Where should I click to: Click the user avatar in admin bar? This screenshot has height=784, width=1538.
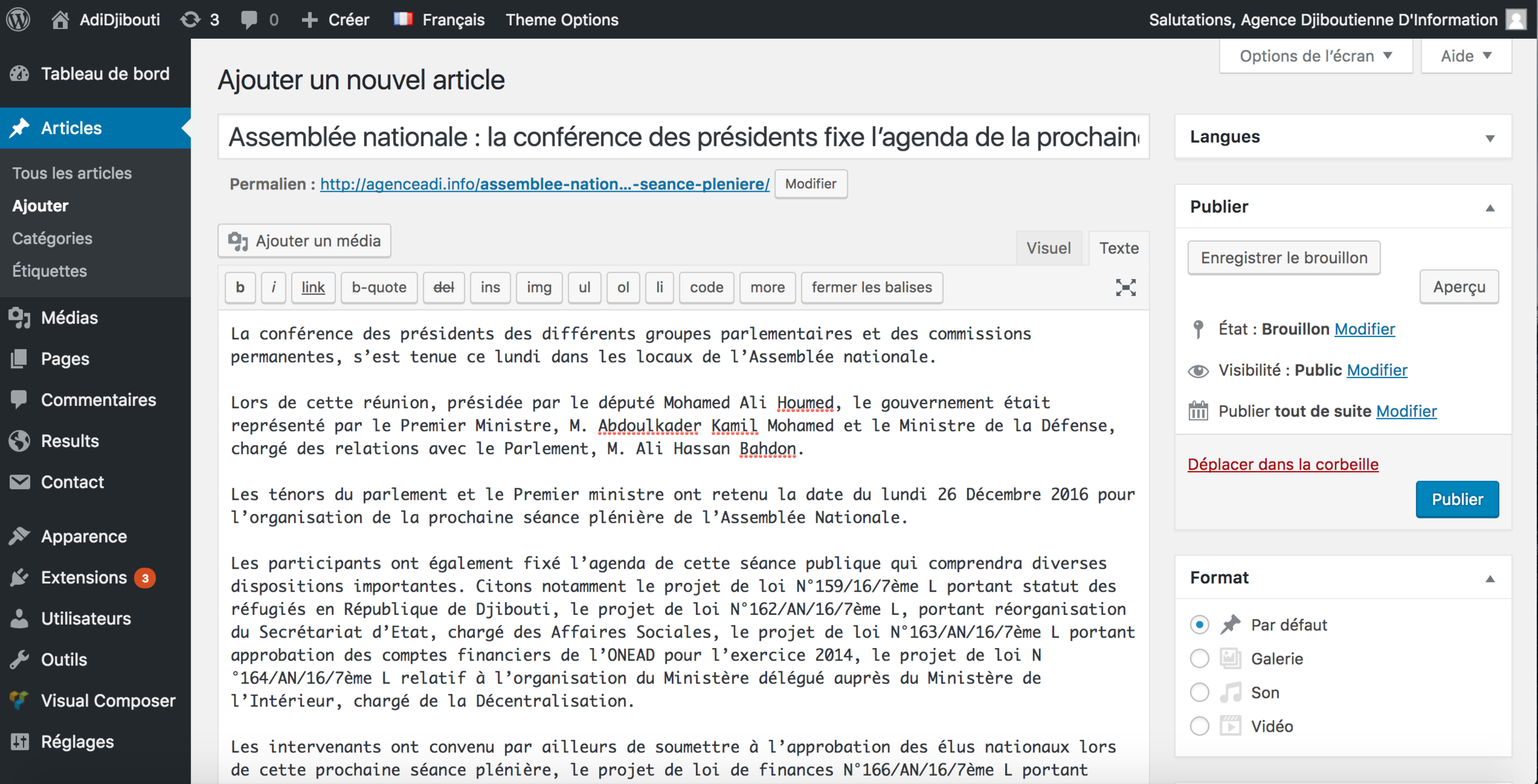point(1515,19)
